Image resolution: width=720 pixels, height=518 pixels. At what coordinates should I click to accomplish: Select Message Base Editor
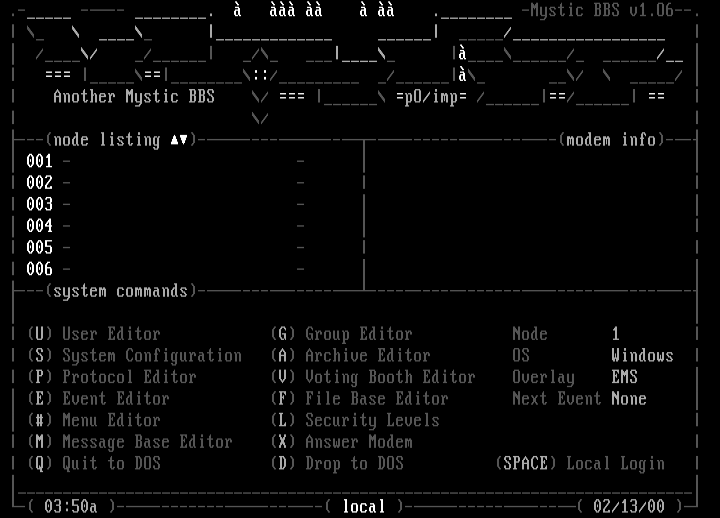click(x=129, y=442)
